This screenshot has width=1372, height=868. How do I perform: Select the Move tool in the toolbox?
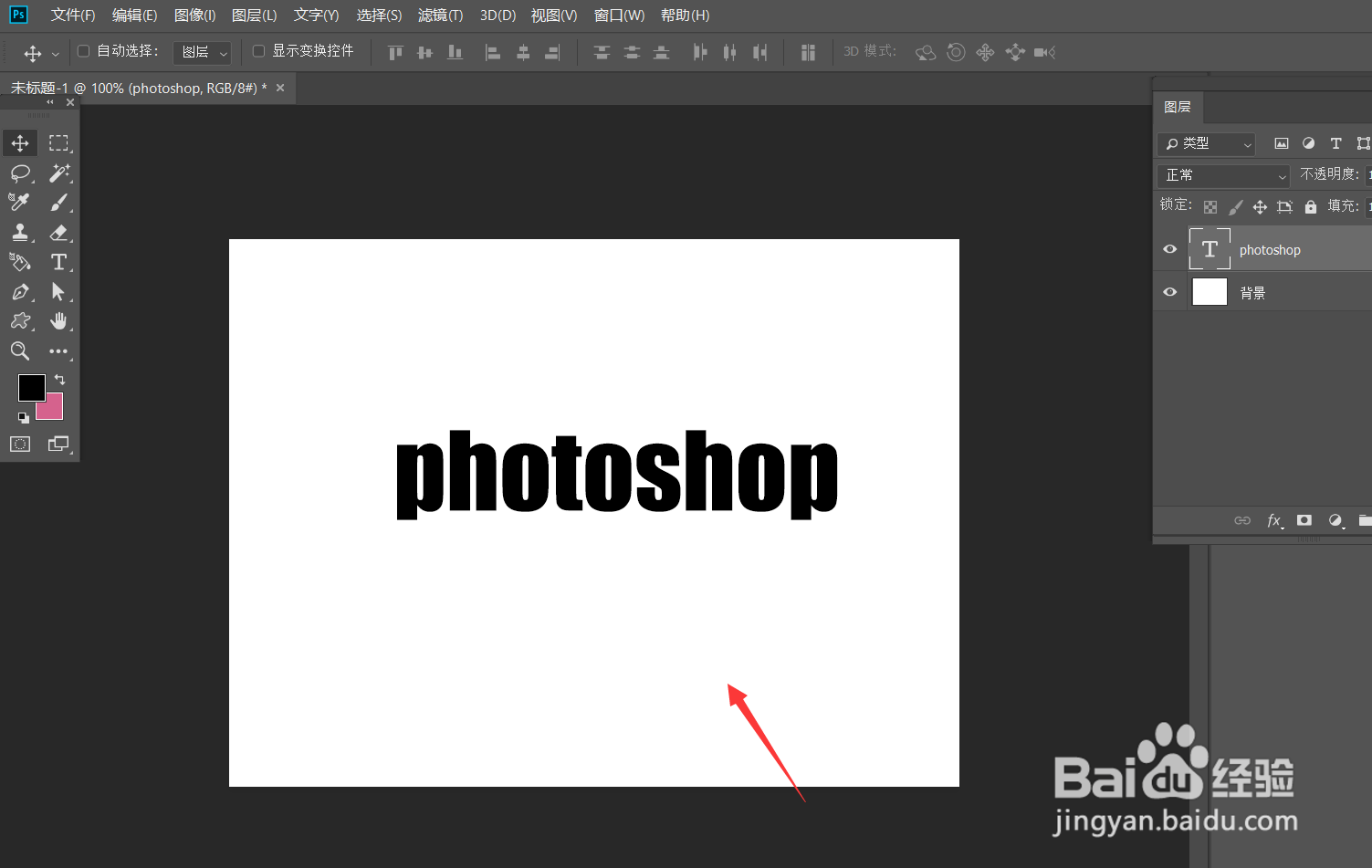coord(20,143)
